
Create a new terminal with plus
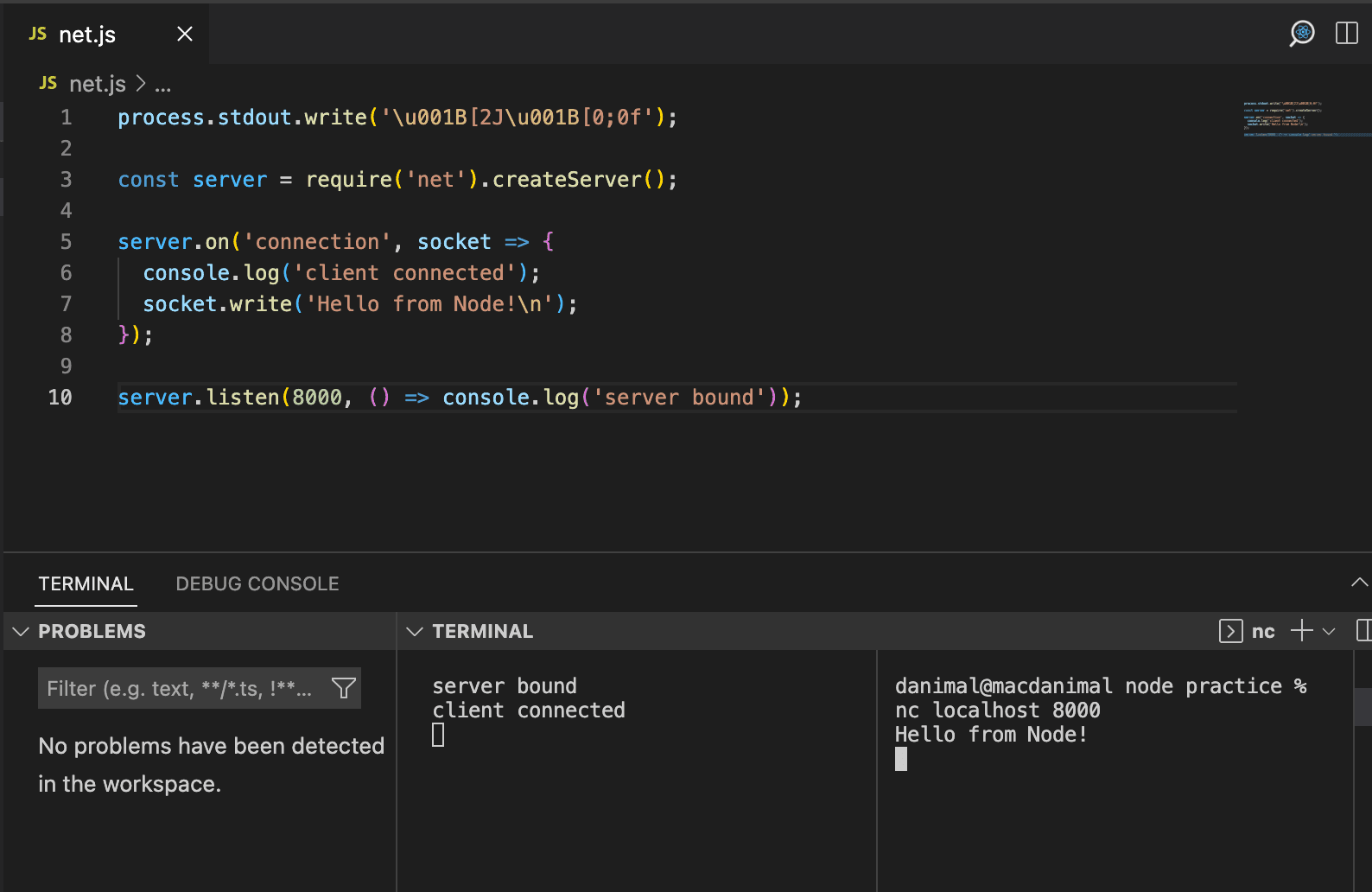[x=1301, y=631]
